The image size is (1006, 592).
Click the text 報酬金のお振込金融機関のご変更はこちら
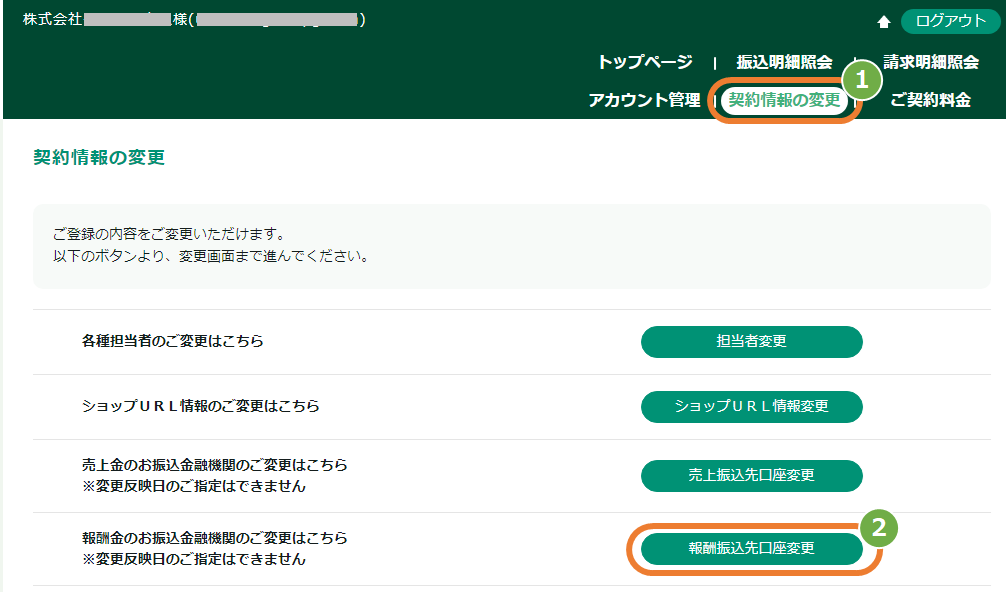(214, 537)
